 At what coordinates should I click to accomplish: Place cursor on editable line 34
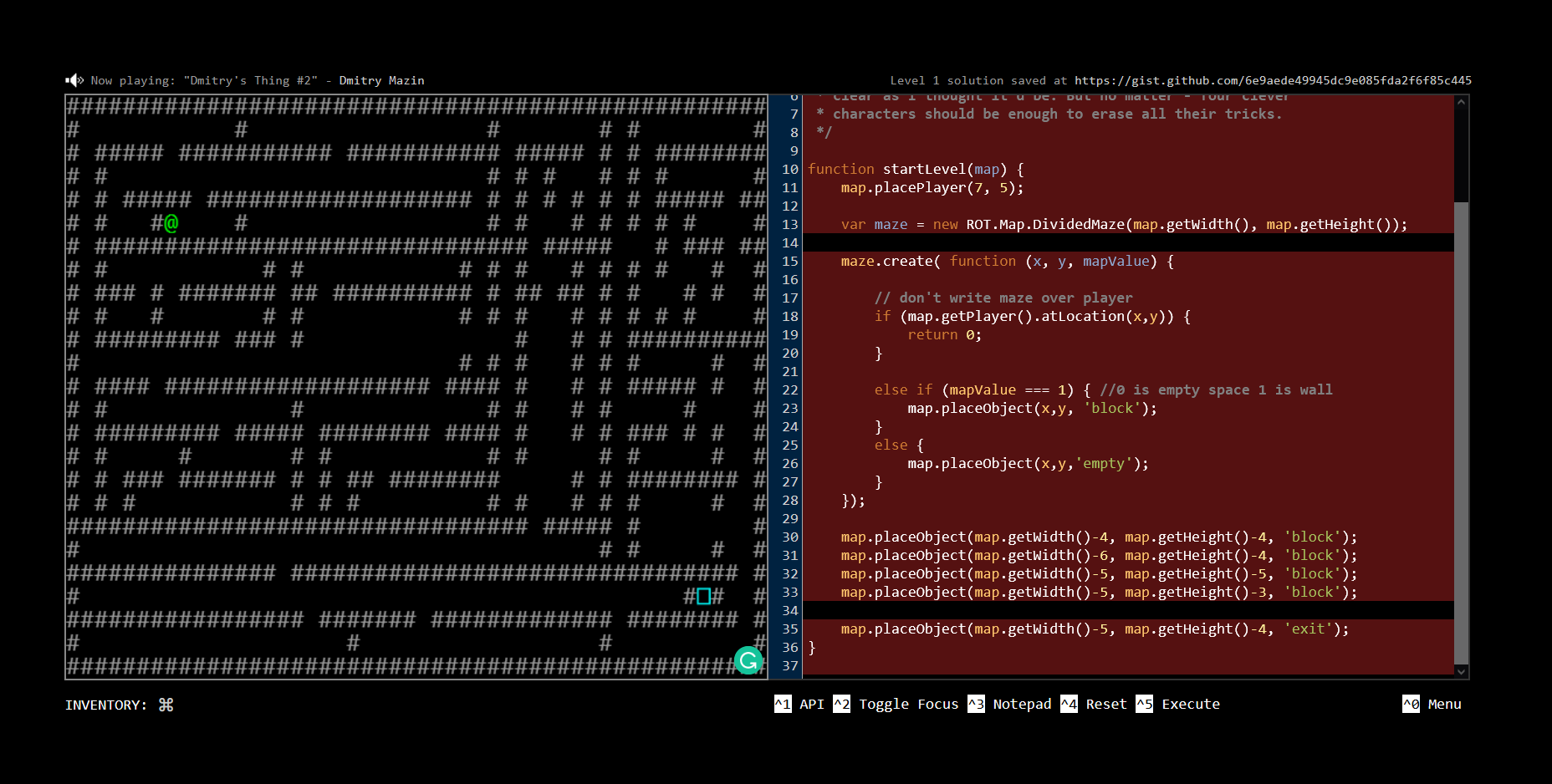pos(1127,610)
